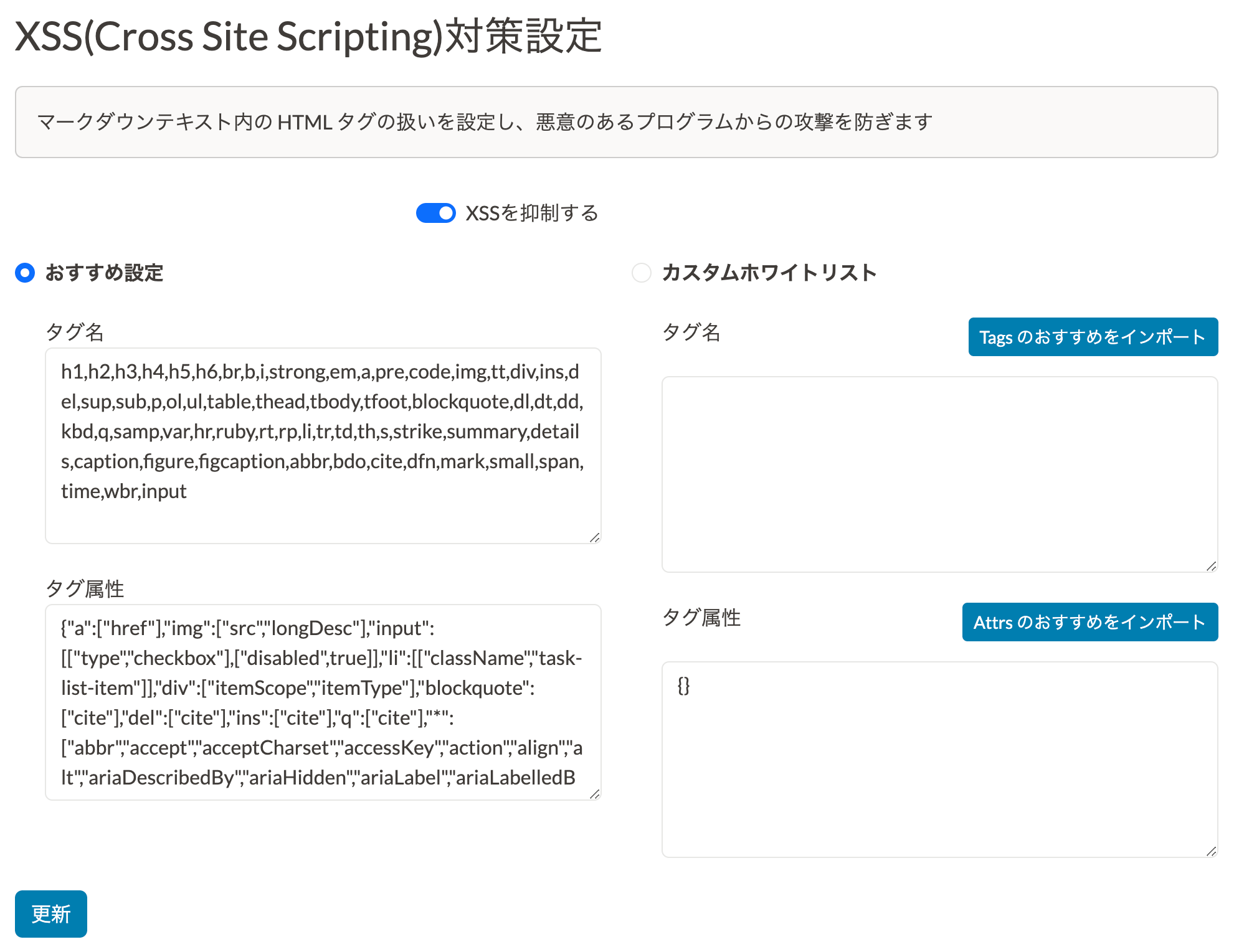Click the 更新 button

point(51,914)
